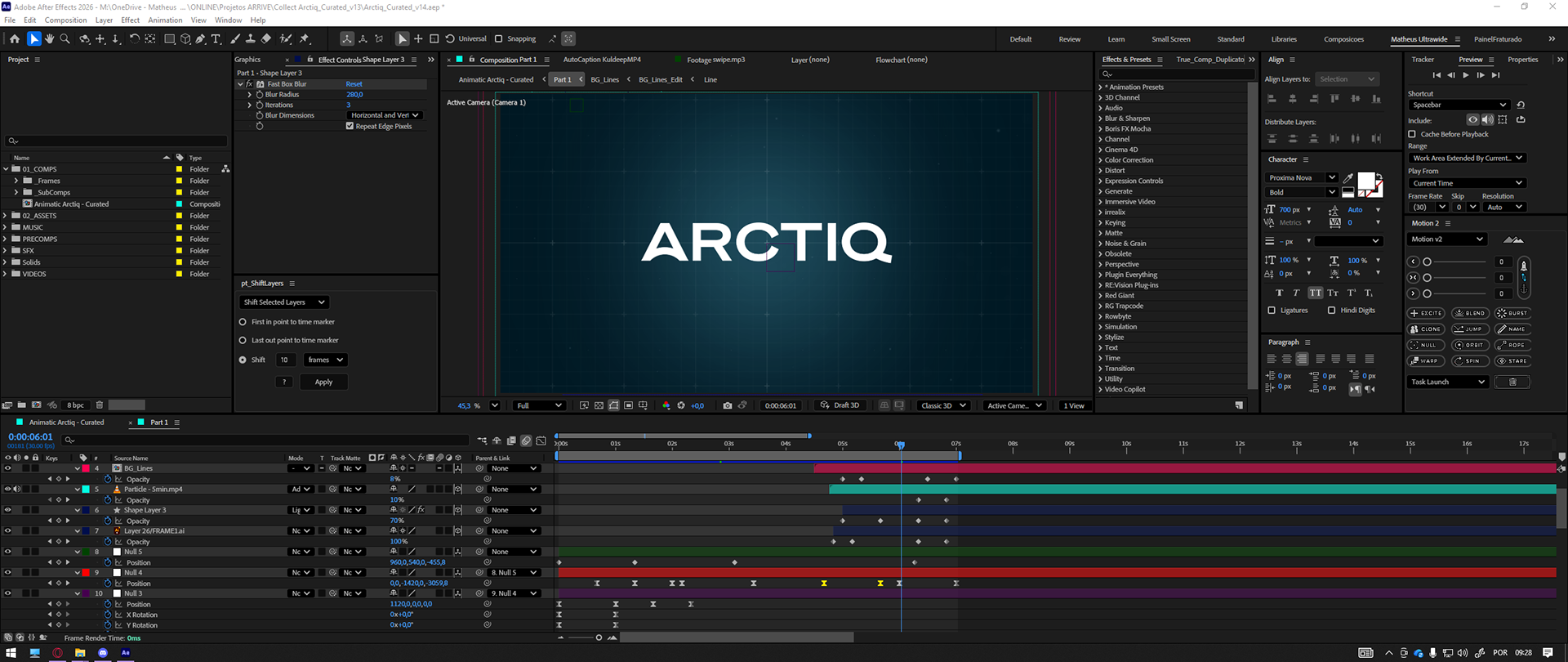The image size is (1568, 662).
Task: Click the white fill color swatch
Action: [x=1365, y=181]
